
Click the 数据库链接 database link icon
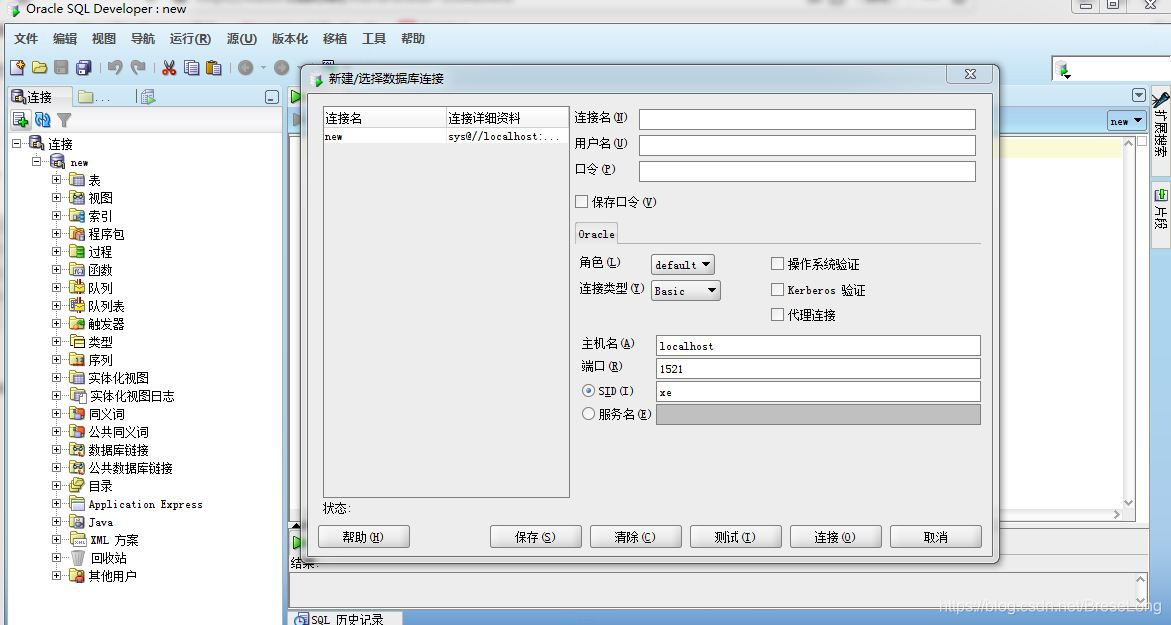77,450
